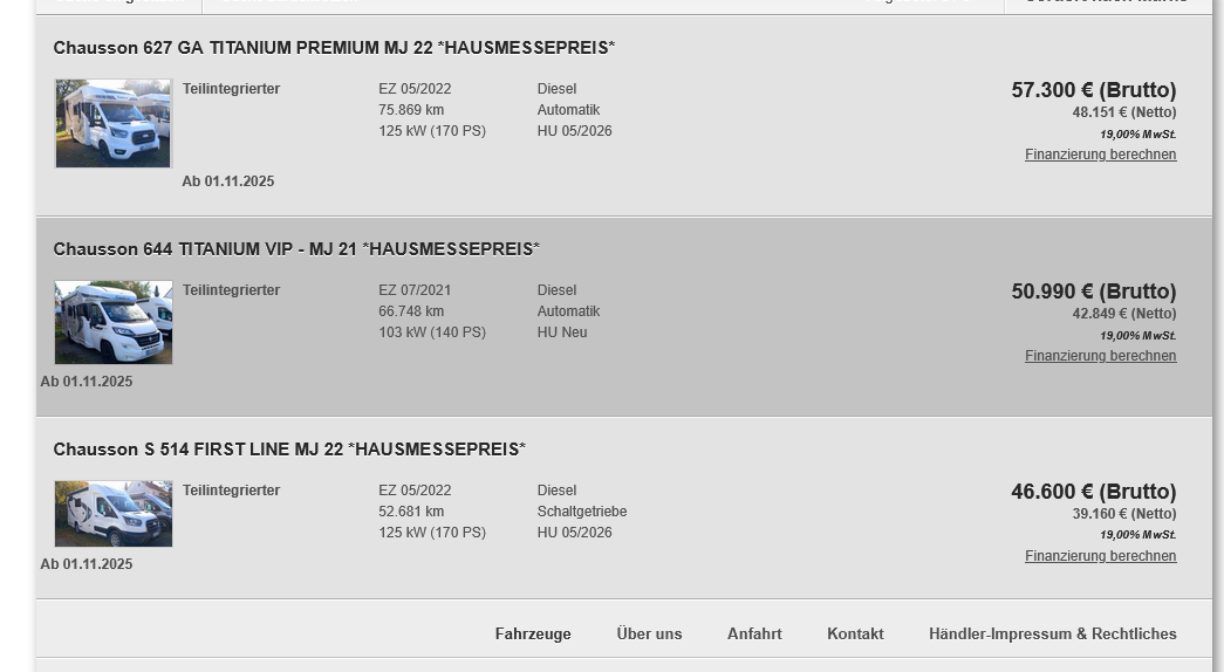Image resolution: width=1224 pixels, height=672 pixels.
Task: Calculate financing for the 46.600 € vehicle
Action: (1100, 556)
